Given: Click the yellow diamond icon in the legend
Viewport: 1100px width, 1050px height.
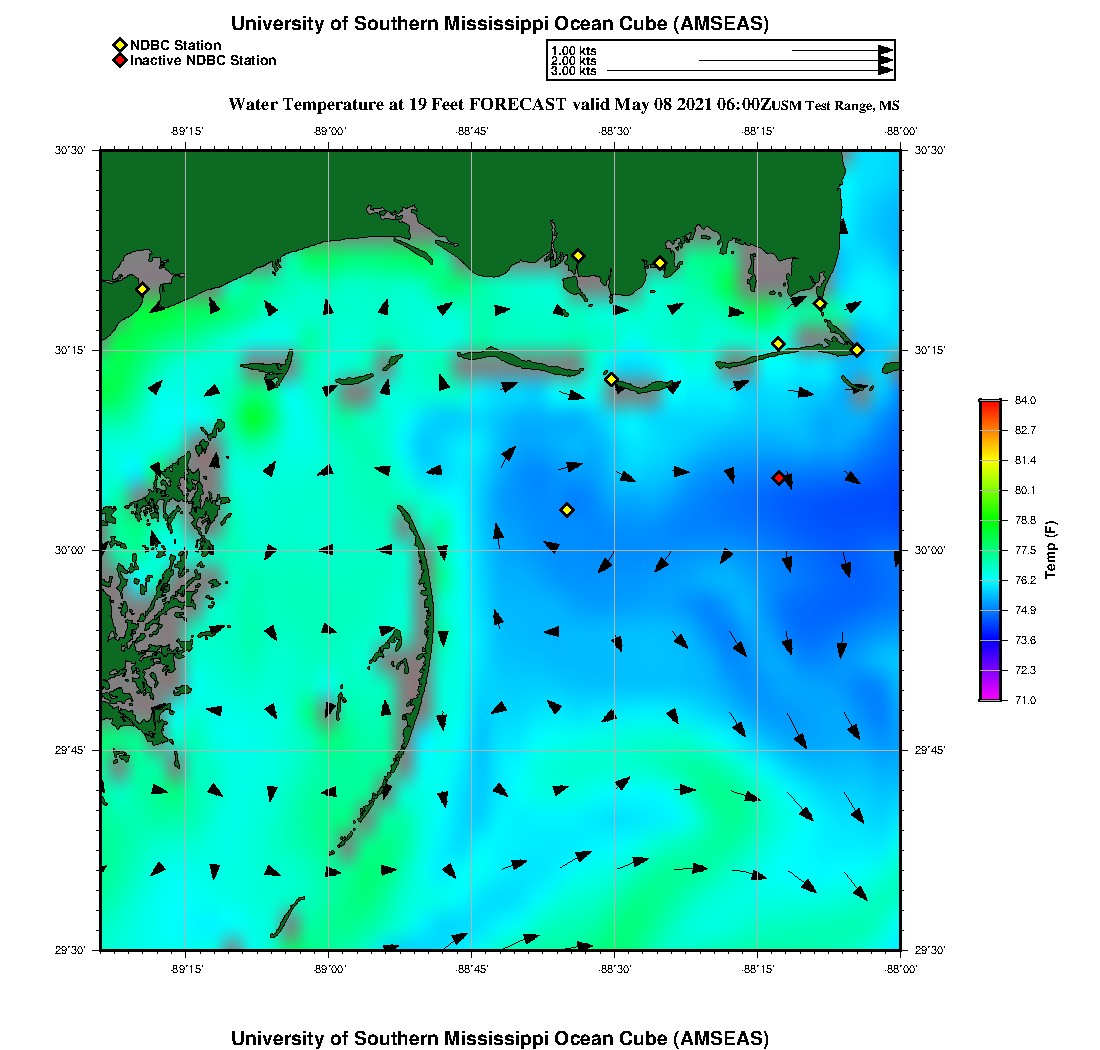Looking at the screenshot, I should point(119,45).
